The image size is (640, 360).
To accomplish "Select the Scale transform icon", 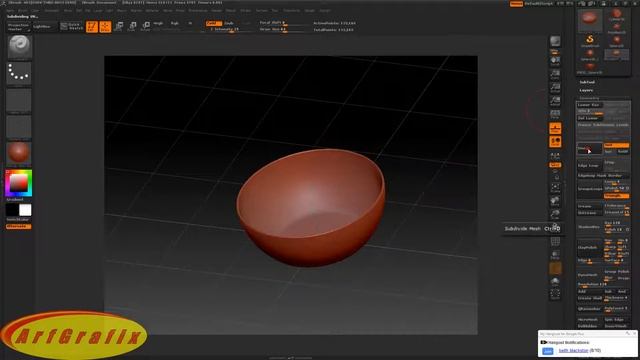I will click(132, 27).
